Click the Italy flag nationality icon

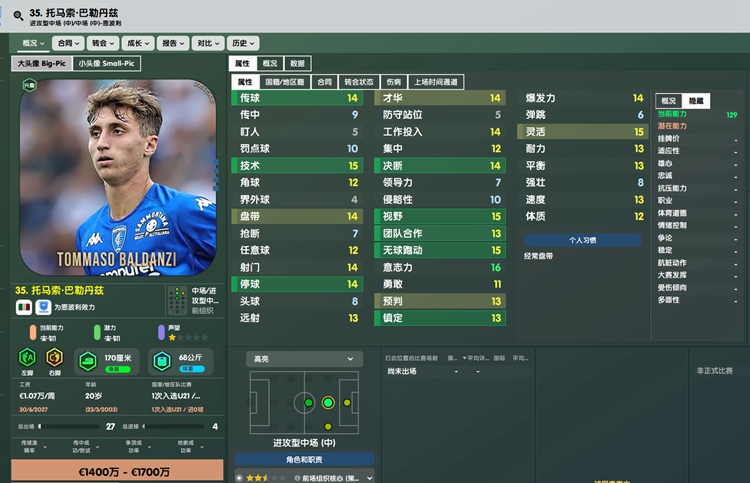click(24, 307)
